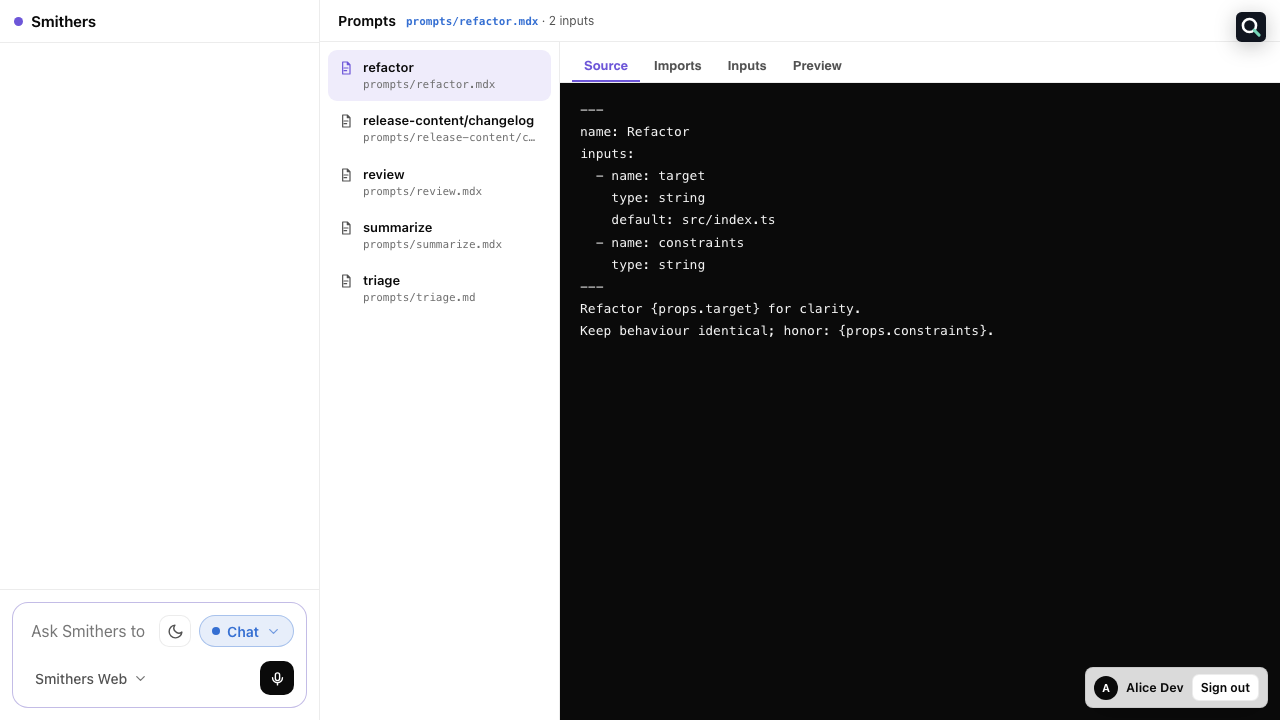Select the release-content/changelog prompt
Image resolution: width=1280 pixels, height=720 pixels.
pyautogui.click(x=439, y=128)
